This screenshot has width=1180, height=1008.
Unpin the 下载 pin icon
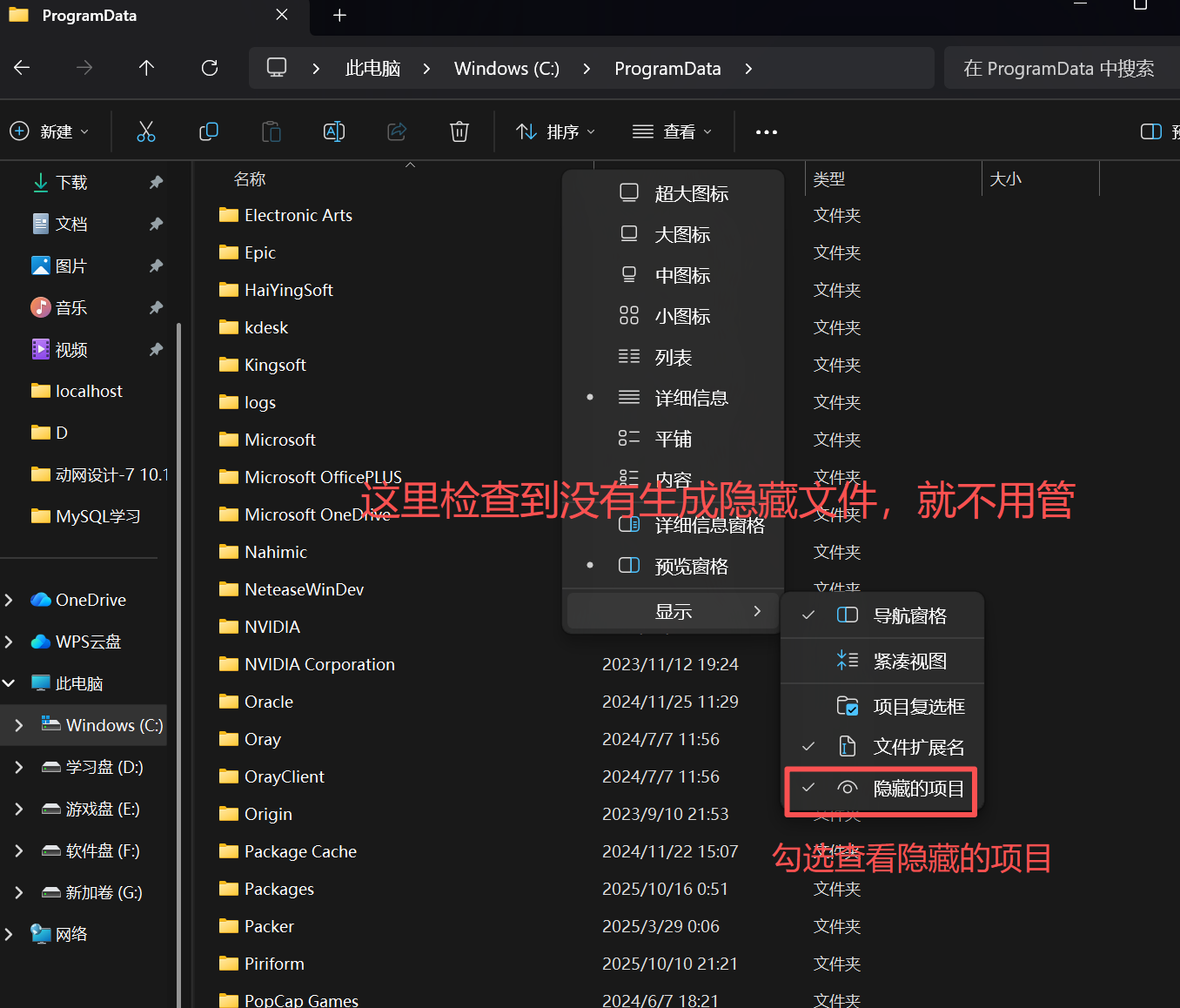click(156, 182)
